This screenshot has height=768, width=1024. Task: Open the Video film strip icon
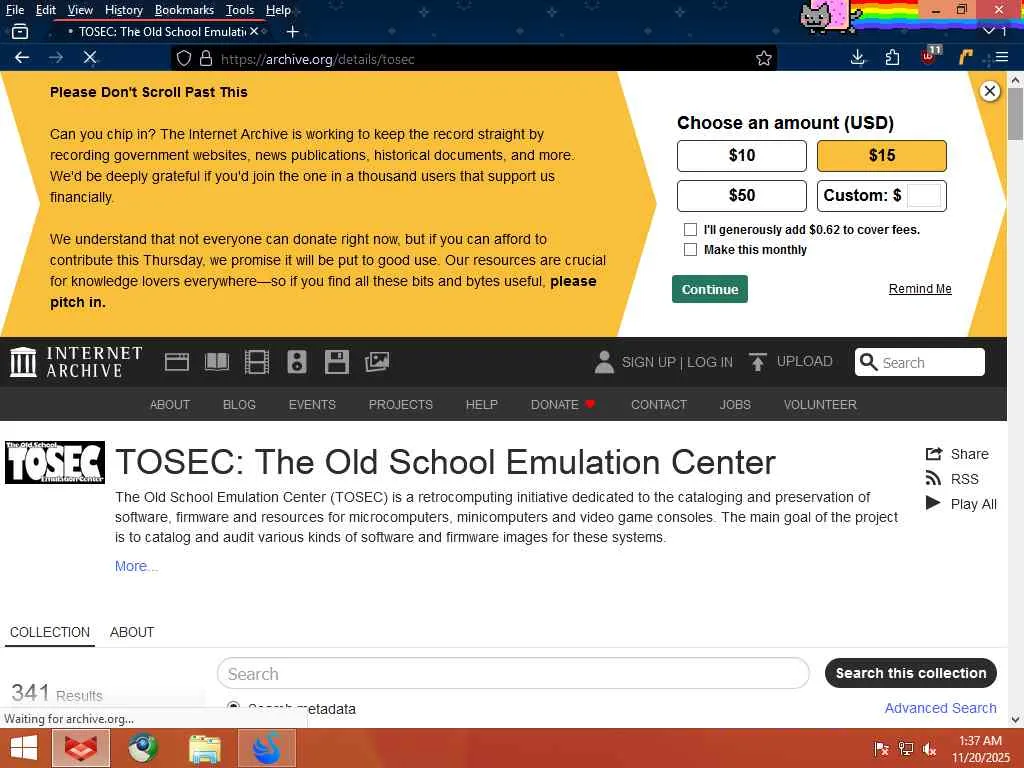point(257,362)
